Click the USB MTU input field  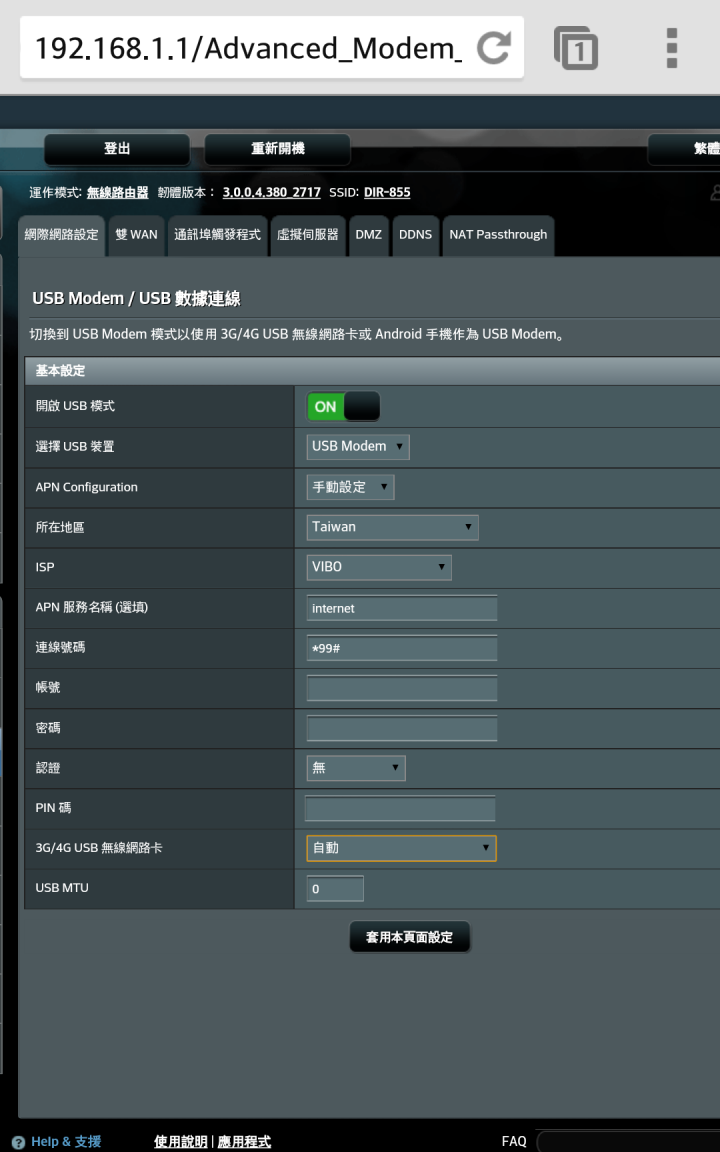coord(335,888)
